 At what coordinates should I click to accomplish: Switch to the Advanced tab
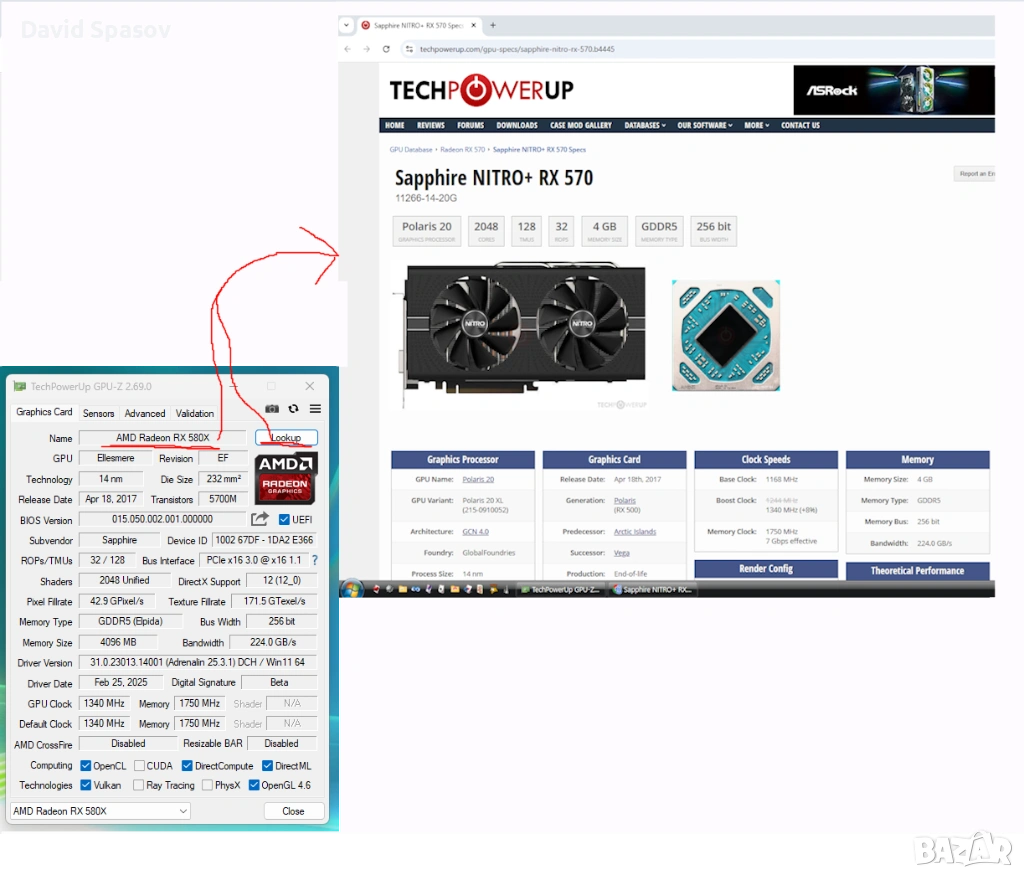145,413
